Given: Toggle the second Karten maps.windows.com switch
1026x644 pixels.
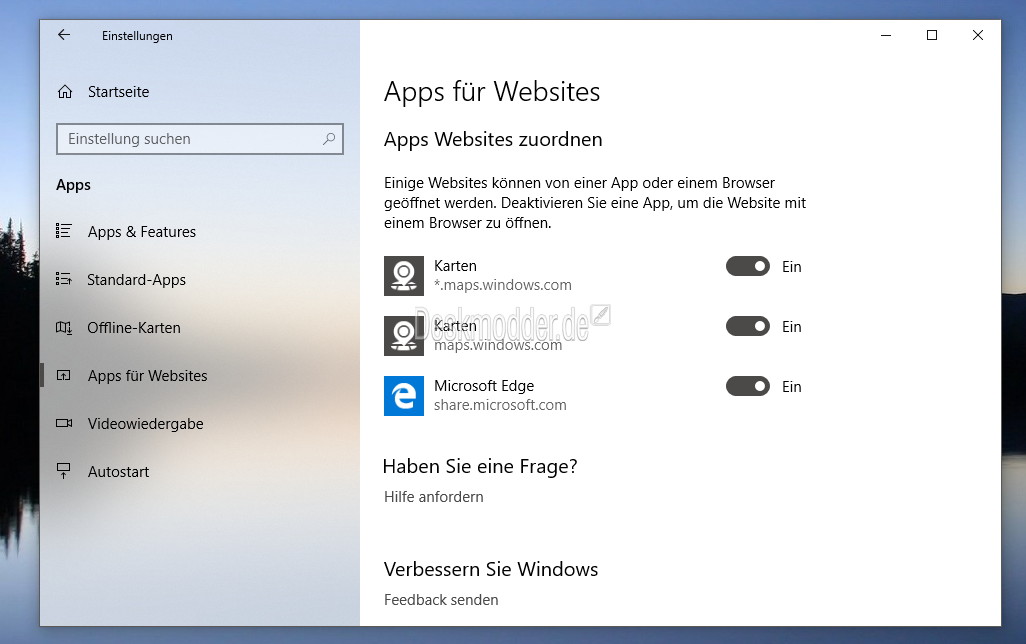Looking at the screenshot, I should (748, 326).
